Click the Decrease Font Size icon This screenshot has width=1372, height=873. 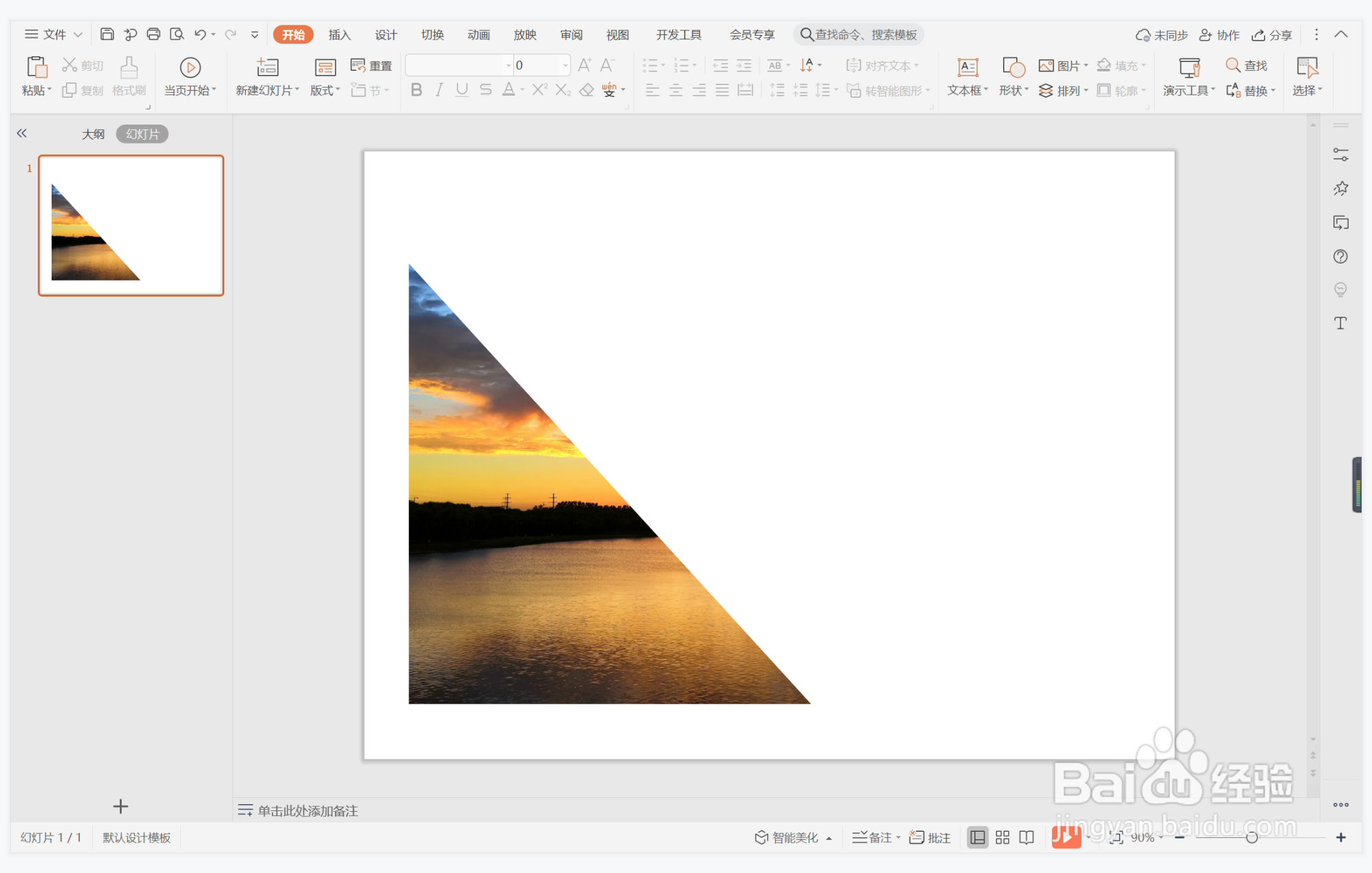(x=607, y=65)
